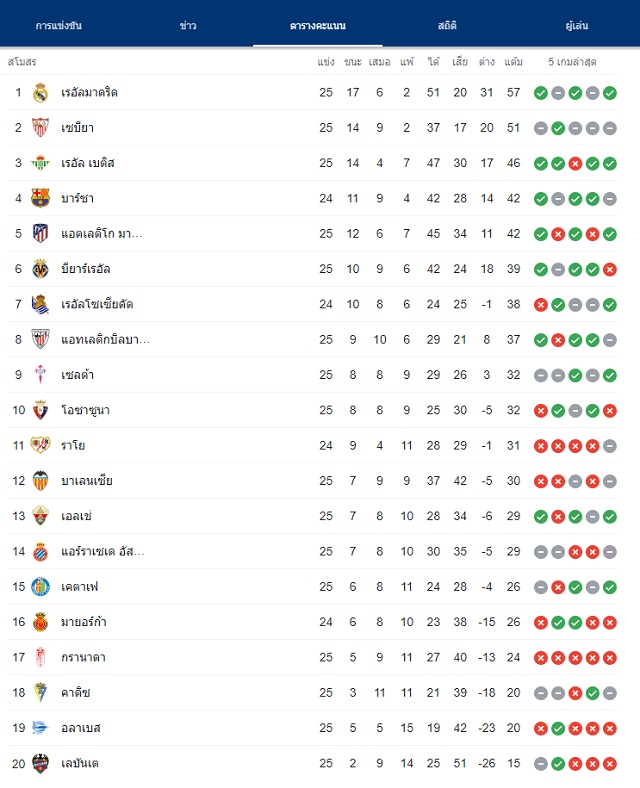
Task: Click the Valencia club crest
Action: [x=40, y=481]
